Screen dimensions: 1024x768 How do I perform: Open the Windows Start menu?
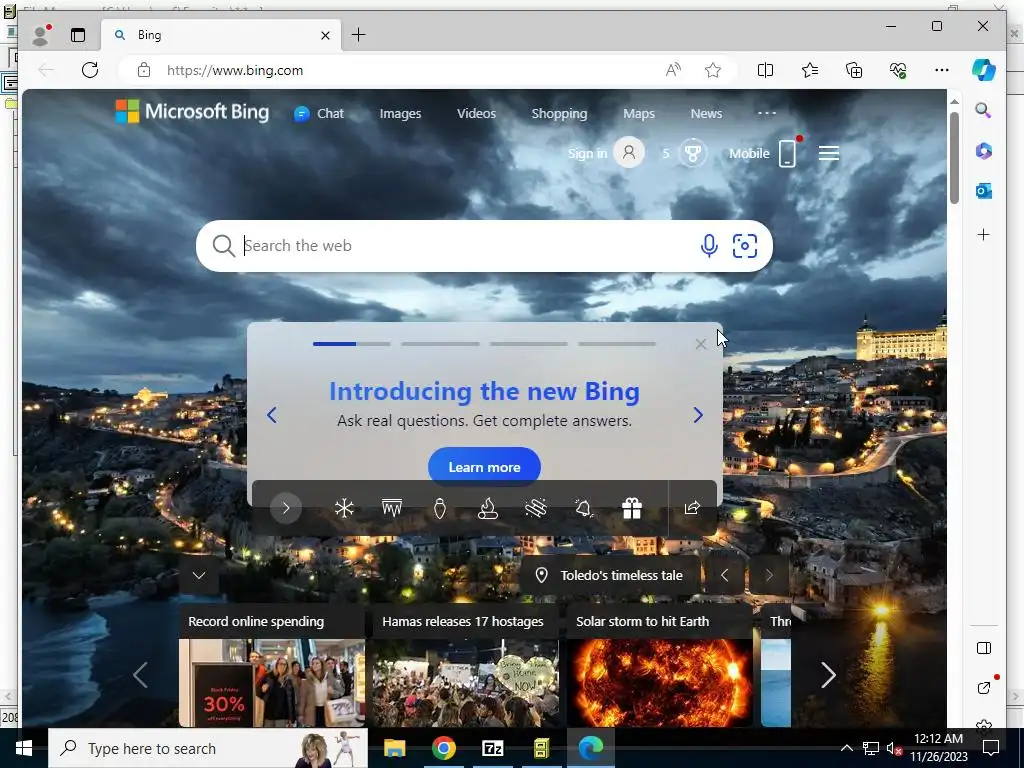pos(24,748)
